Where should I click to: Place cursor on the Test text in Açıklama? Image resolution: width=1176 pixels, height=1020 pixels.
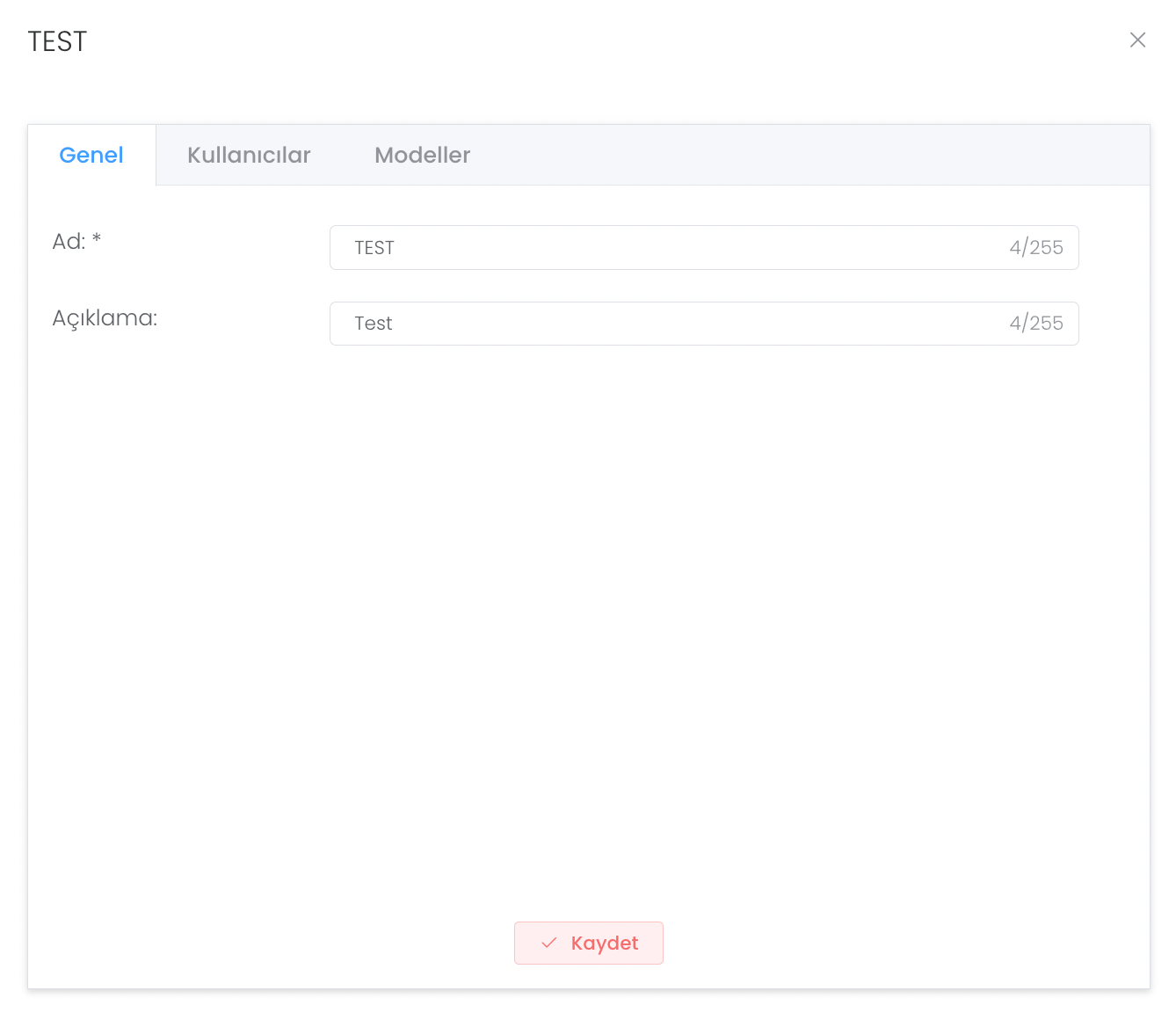[x=374, y=324]
